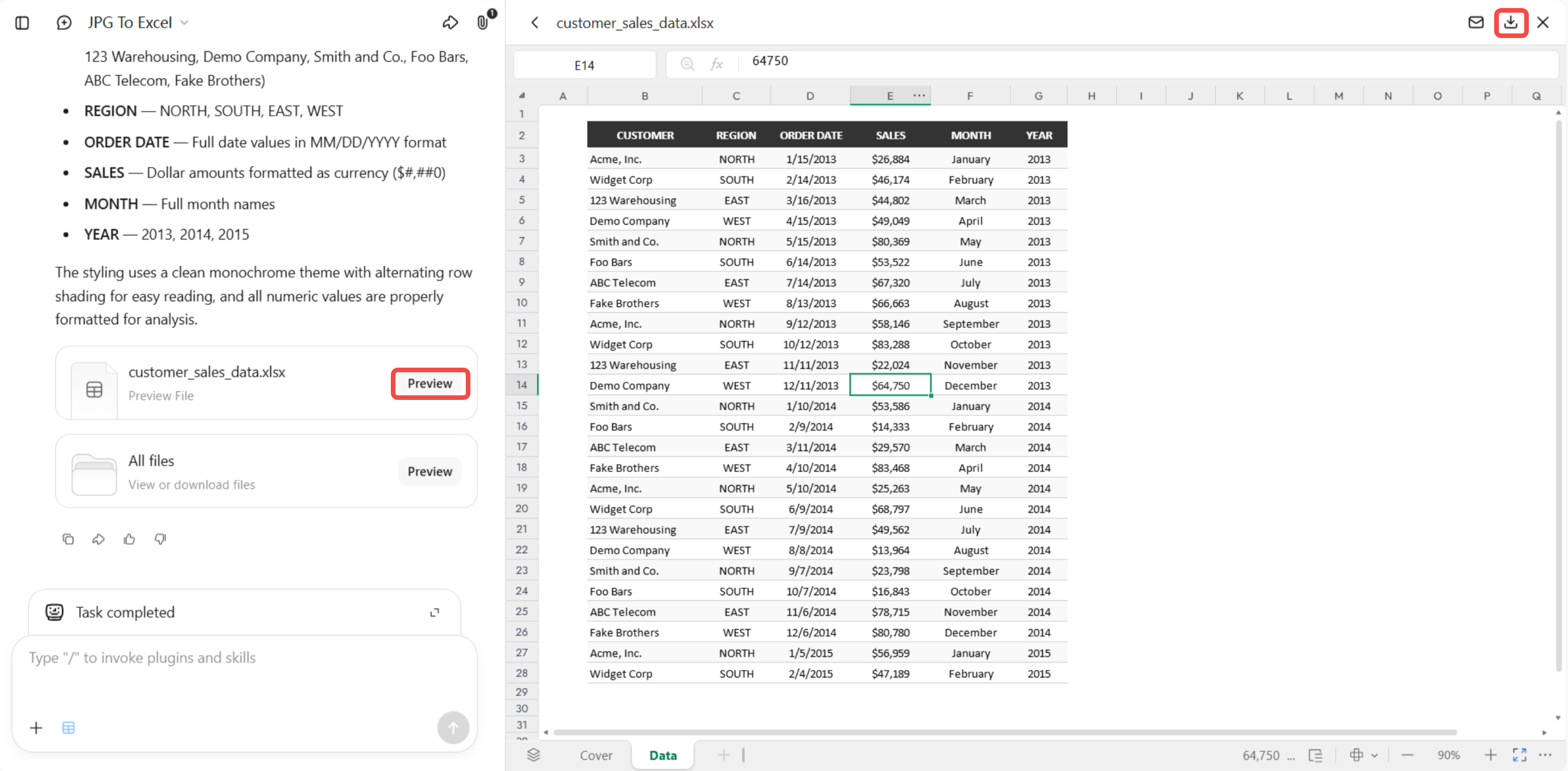This screenshot has height=771, width=1568.
Task: Select all cells using the corner triangle
Action: [x=522, y=96]
